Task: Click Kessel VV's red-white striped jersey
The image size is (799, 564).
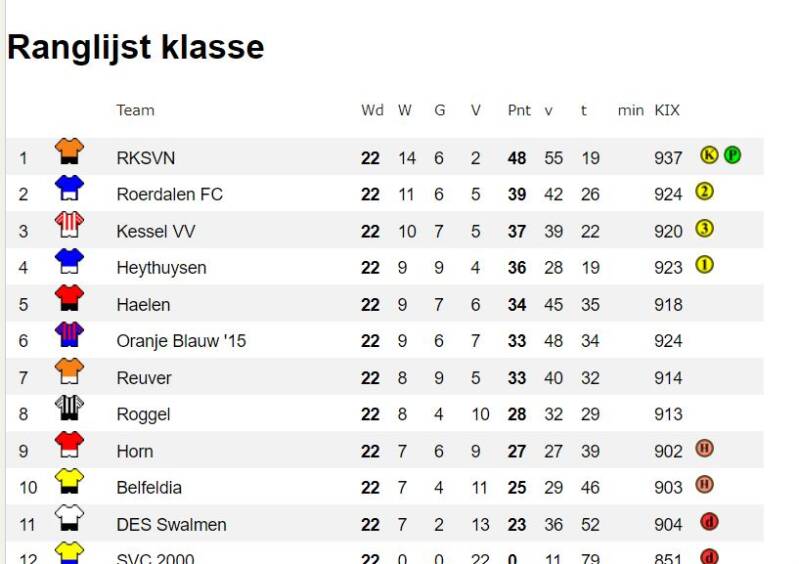Action: point(69,225)
